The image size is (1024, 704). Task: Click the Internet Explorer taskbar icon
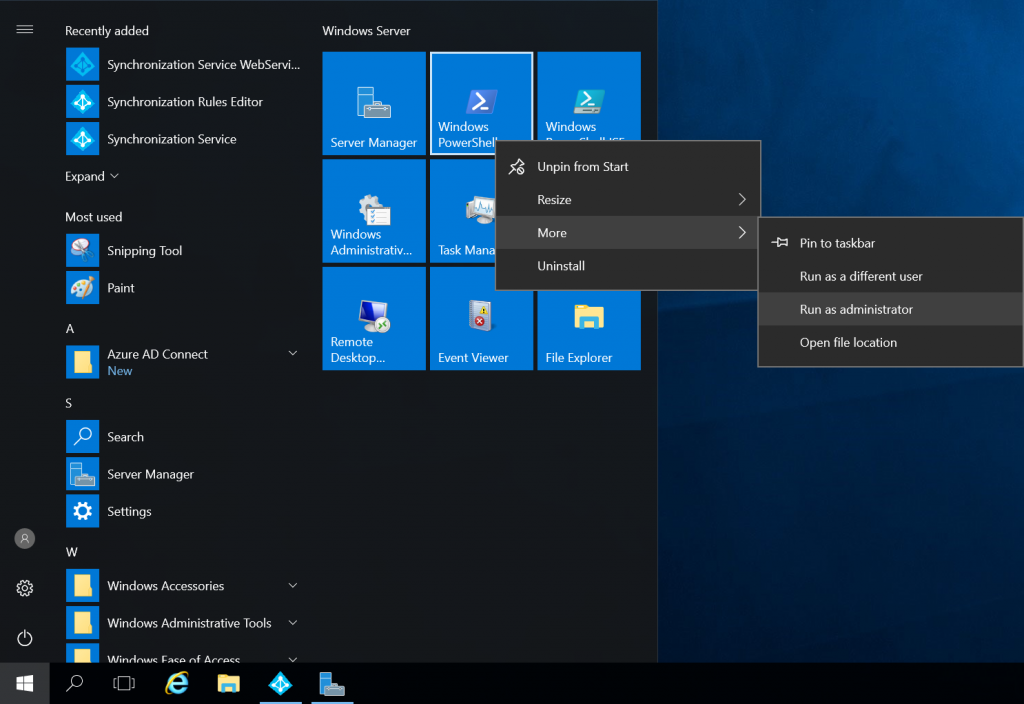click(177, 684)
